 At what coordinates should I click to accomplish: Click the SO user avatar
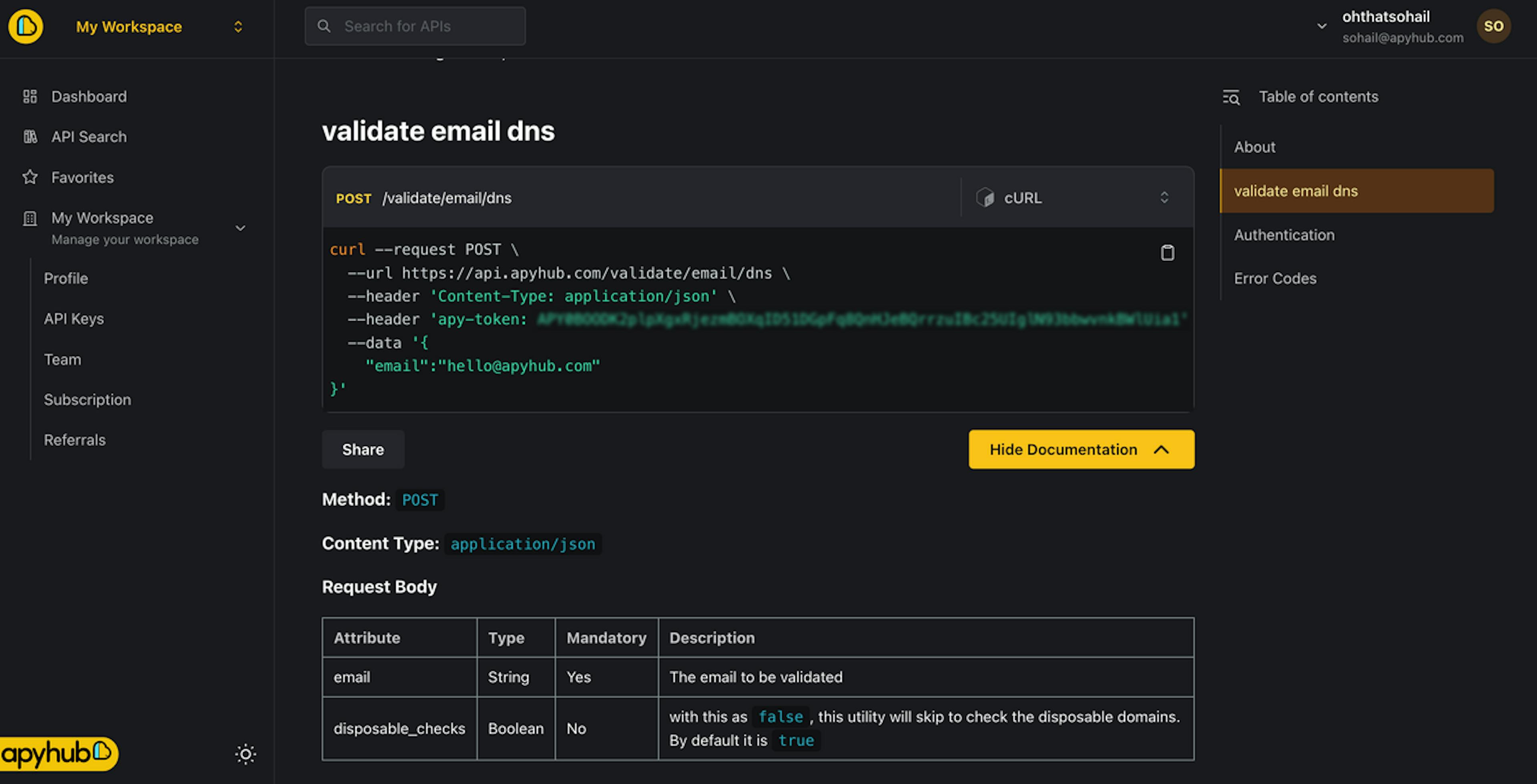[1493, 26]
